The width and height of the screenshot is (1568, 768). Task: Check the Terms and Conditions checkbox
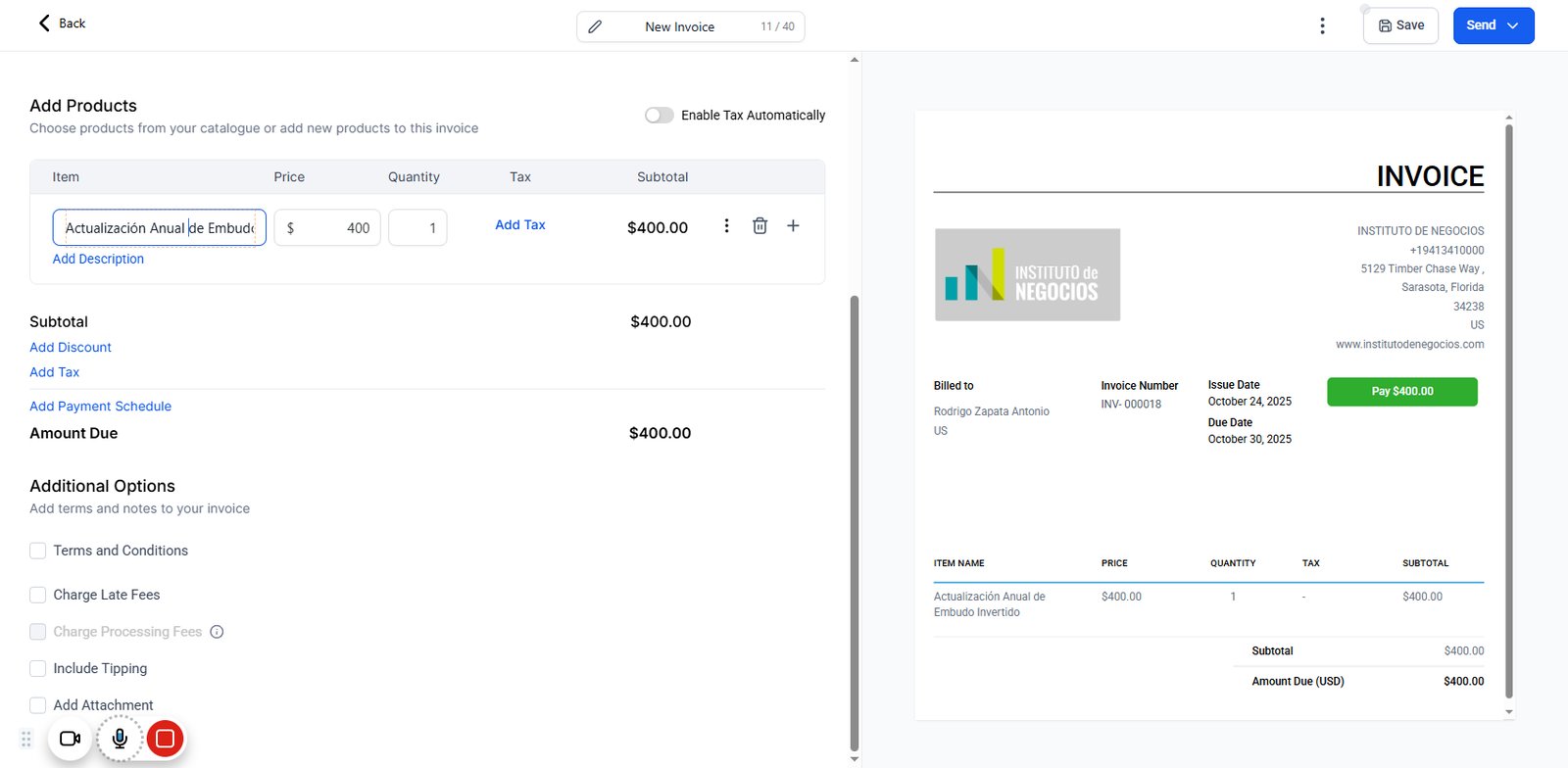point(38,551)
